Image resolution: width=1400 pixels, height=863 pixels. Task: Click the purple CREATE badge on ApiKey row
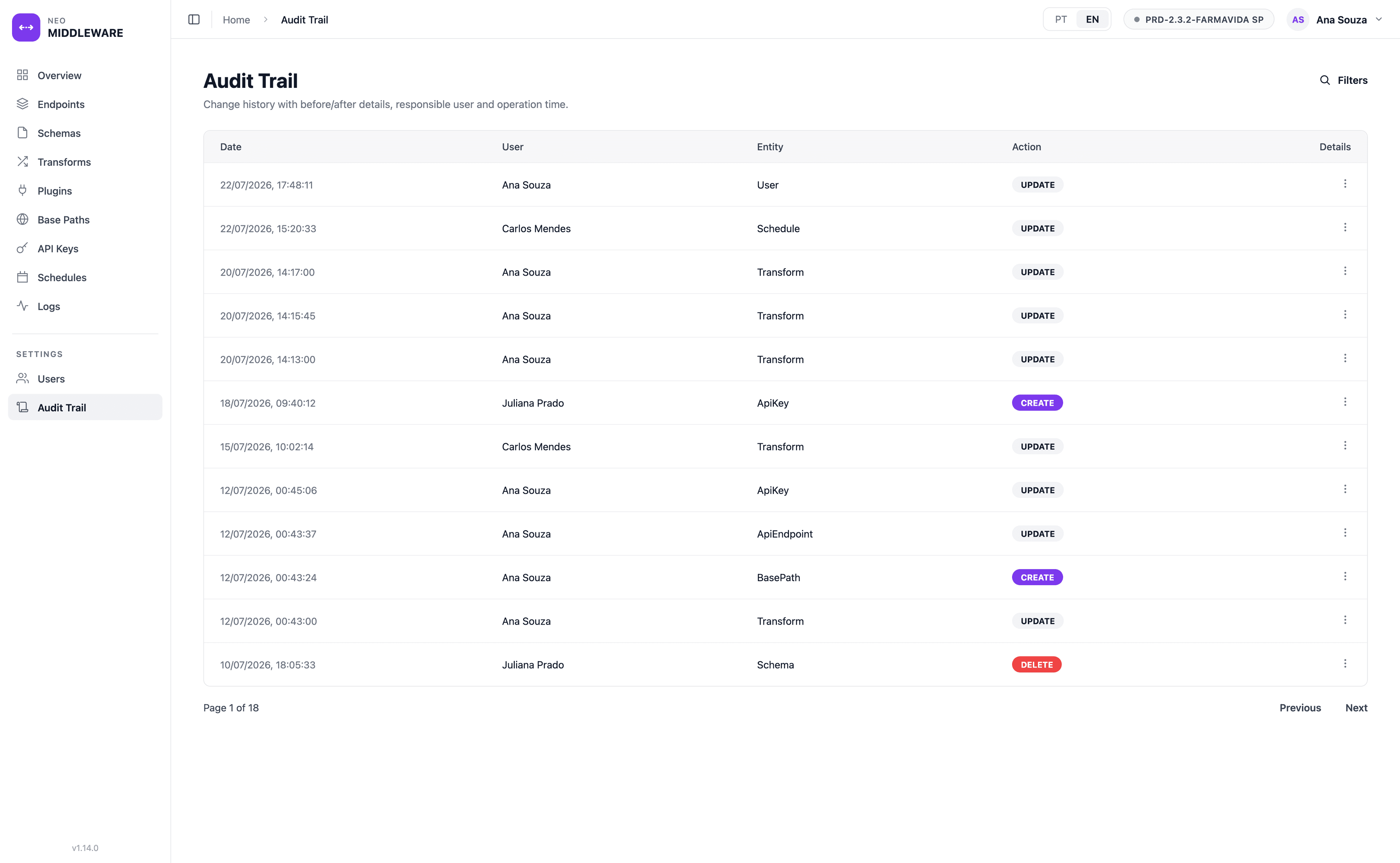click(x=1037, y=403)
